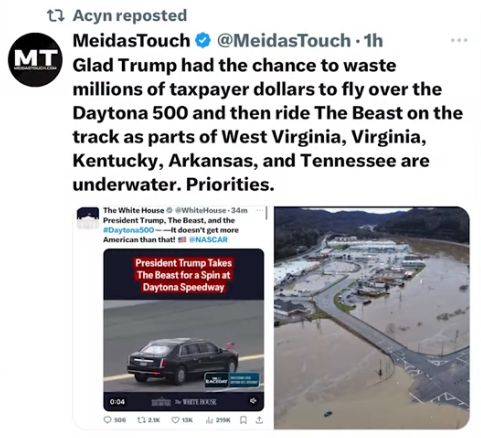Open the MeidasTouch profile avatar
The width and height of the screenshot is (481, 438).
tap(35, 60)
